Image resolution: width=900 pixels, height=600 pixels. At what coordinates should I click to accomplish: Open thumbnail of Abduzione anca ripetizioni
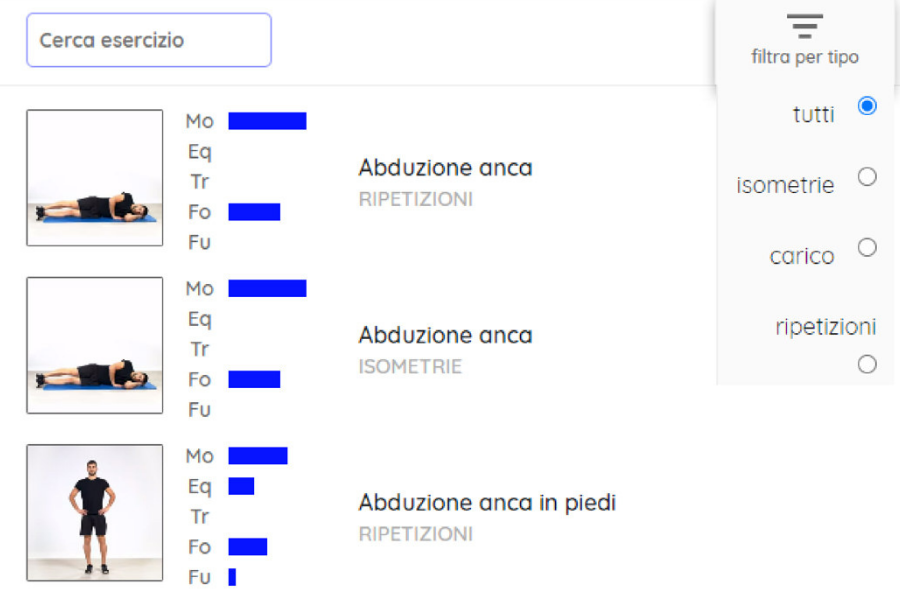[x=95, y=178]
